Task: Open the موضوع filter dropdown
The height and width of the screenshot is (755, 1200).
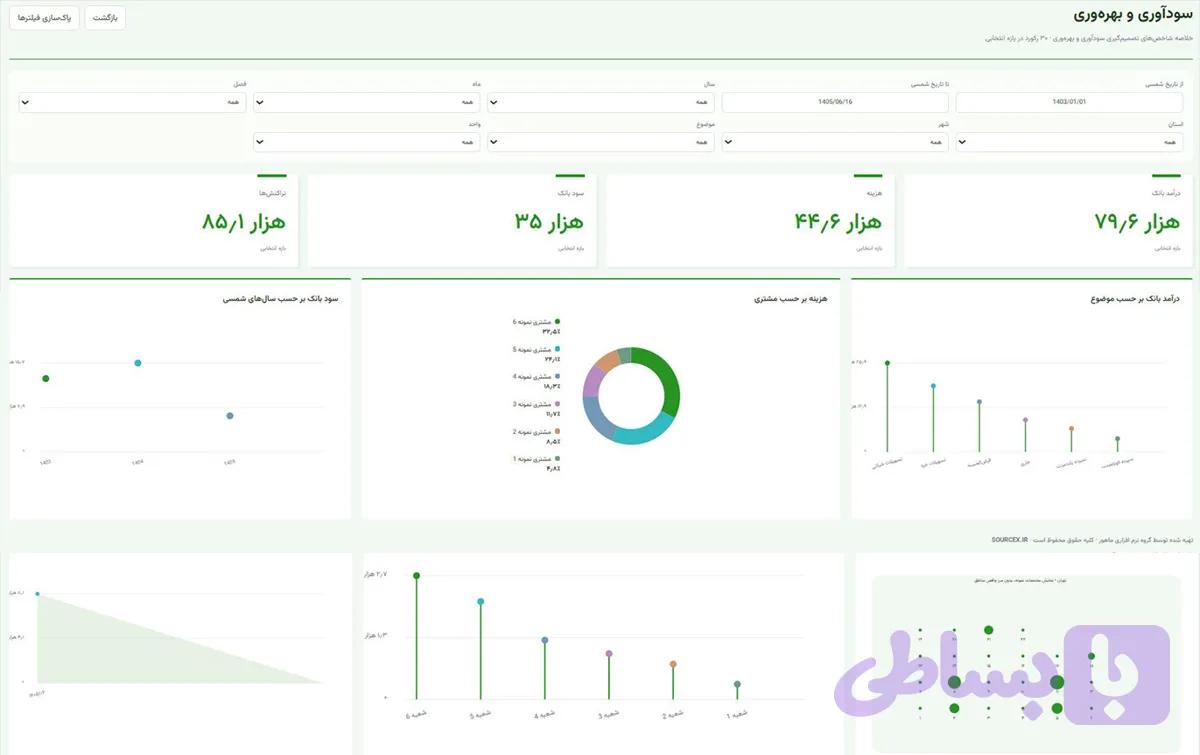Action: (x=601, y=142)
